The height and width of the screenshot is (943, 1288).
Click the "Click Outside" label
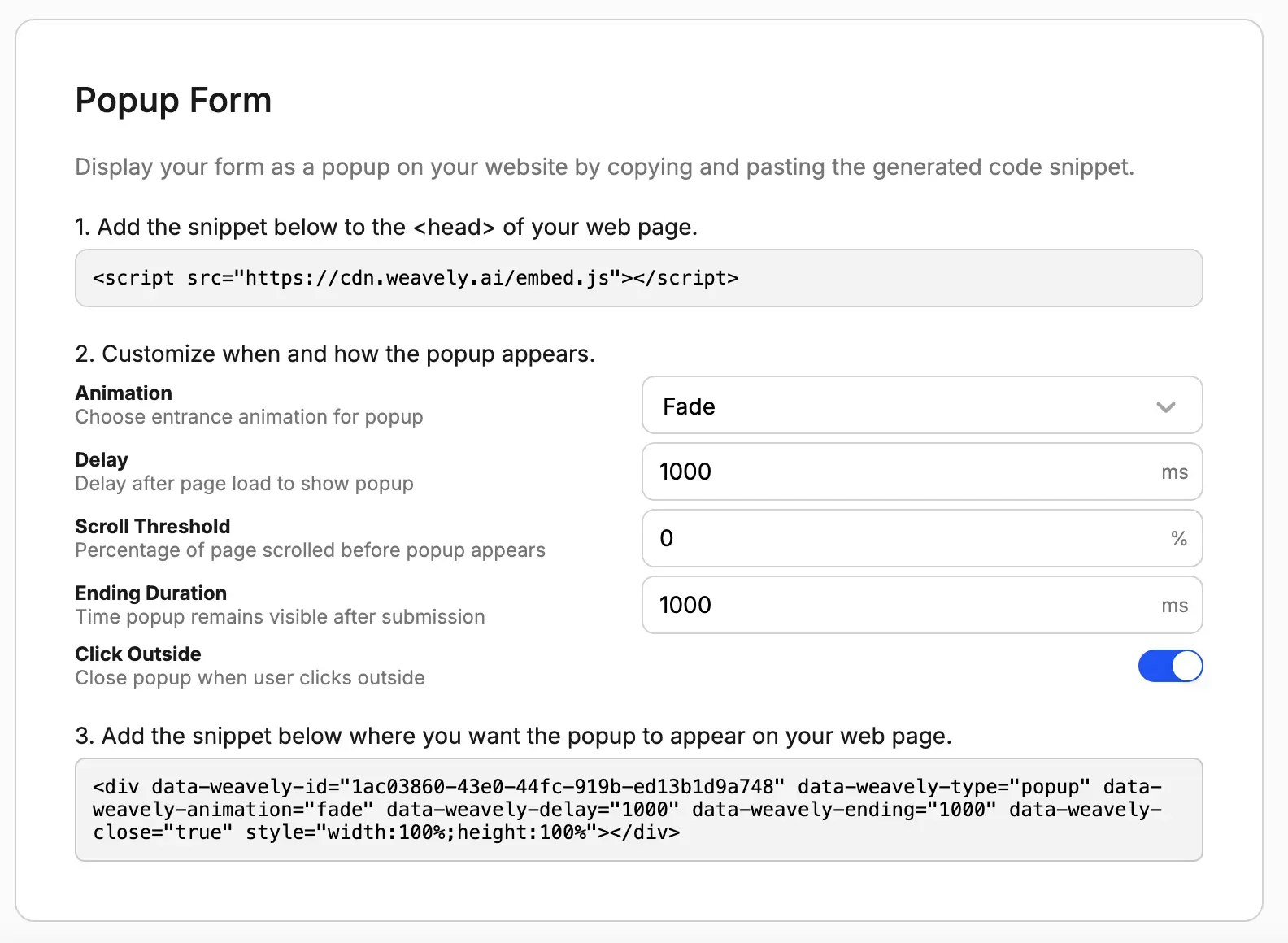138,654
